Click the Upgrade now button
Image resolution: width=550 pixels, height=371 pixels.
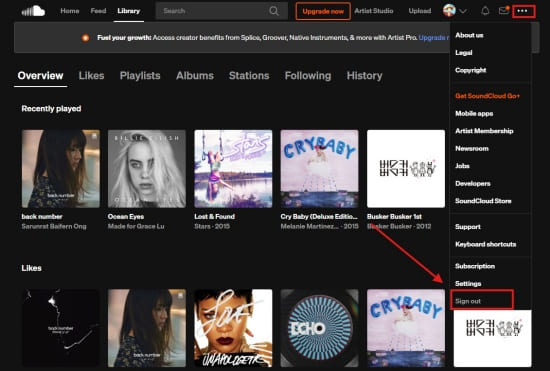coord(323,11)
